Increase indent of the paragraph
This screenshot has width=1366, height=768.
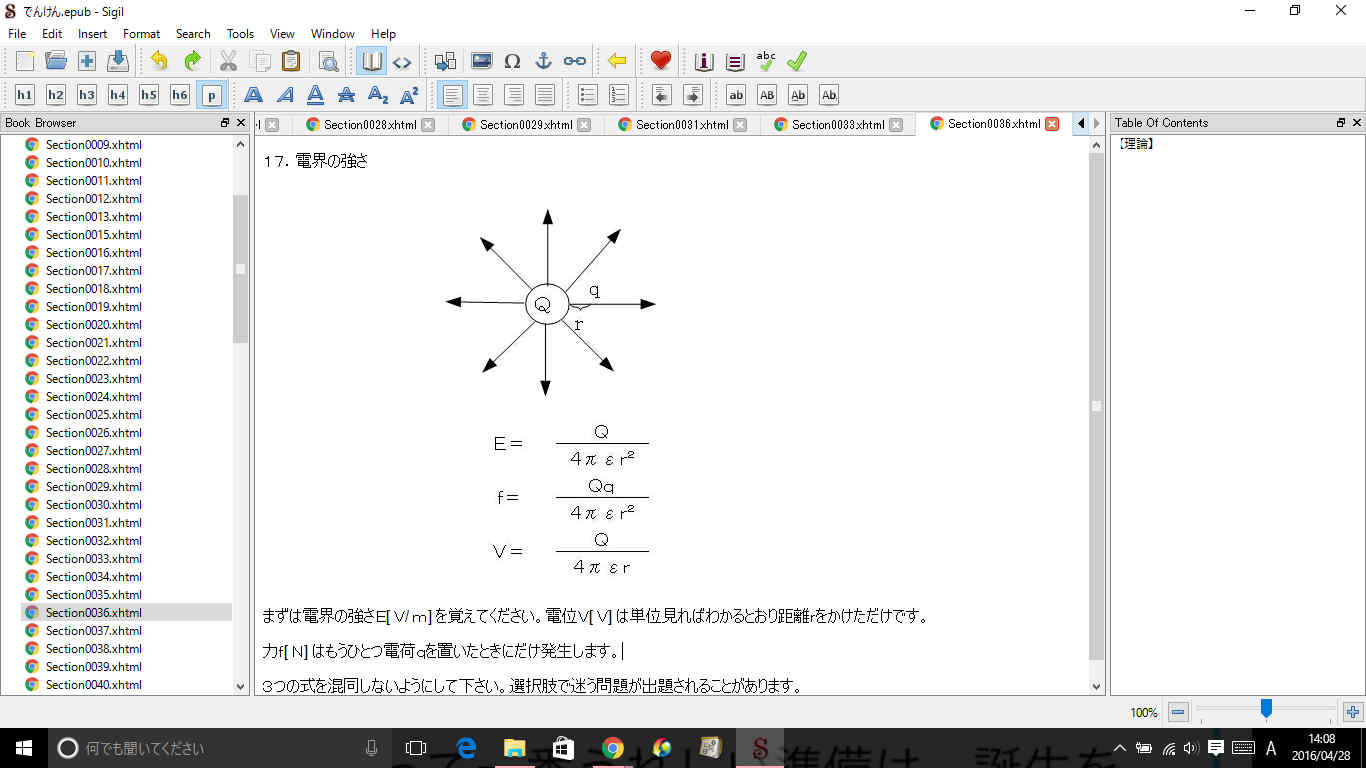(x=692, y=95)
